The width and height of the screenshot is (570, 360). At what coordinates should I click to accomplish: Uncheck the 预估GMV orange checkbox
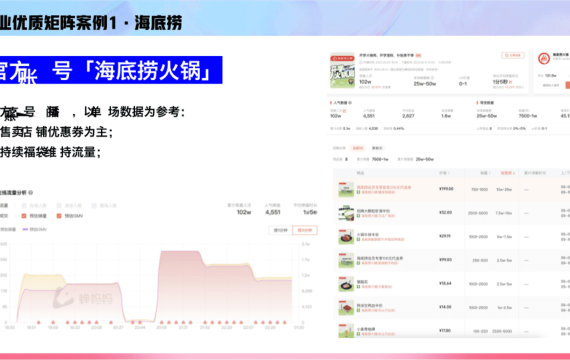(59, 216)
